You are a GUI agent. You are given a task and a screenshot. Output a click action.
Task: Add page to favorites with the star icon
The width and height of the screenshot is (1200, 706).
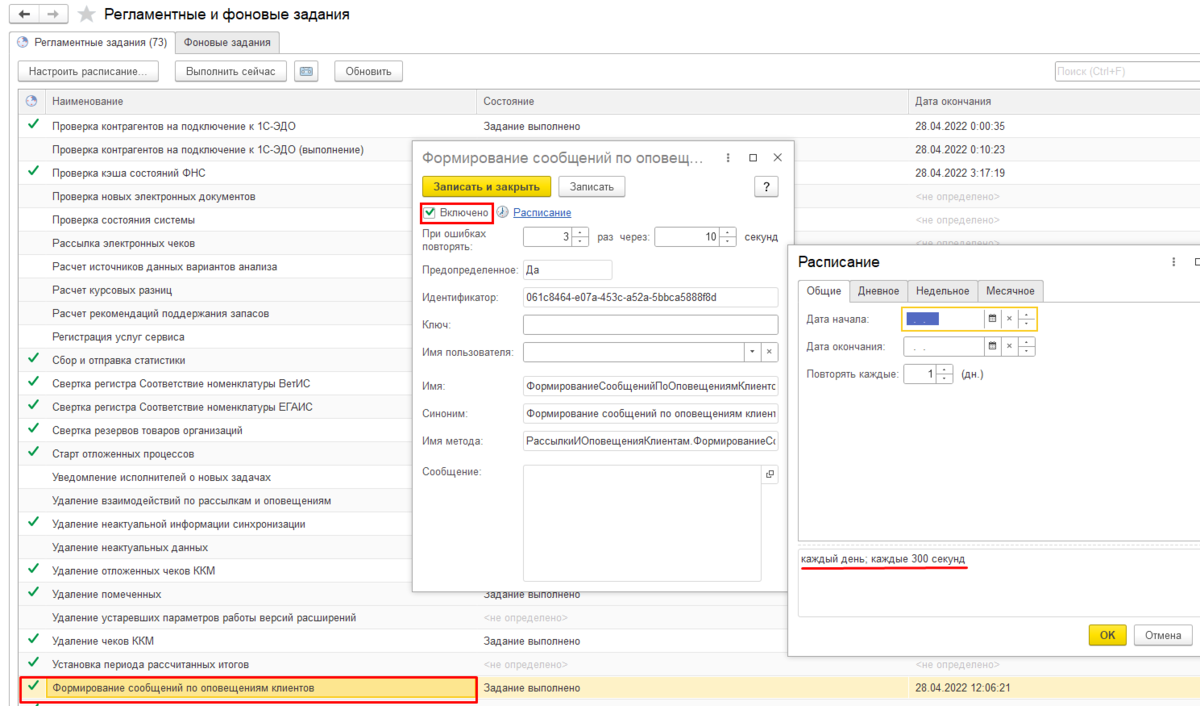click(88, 14)
